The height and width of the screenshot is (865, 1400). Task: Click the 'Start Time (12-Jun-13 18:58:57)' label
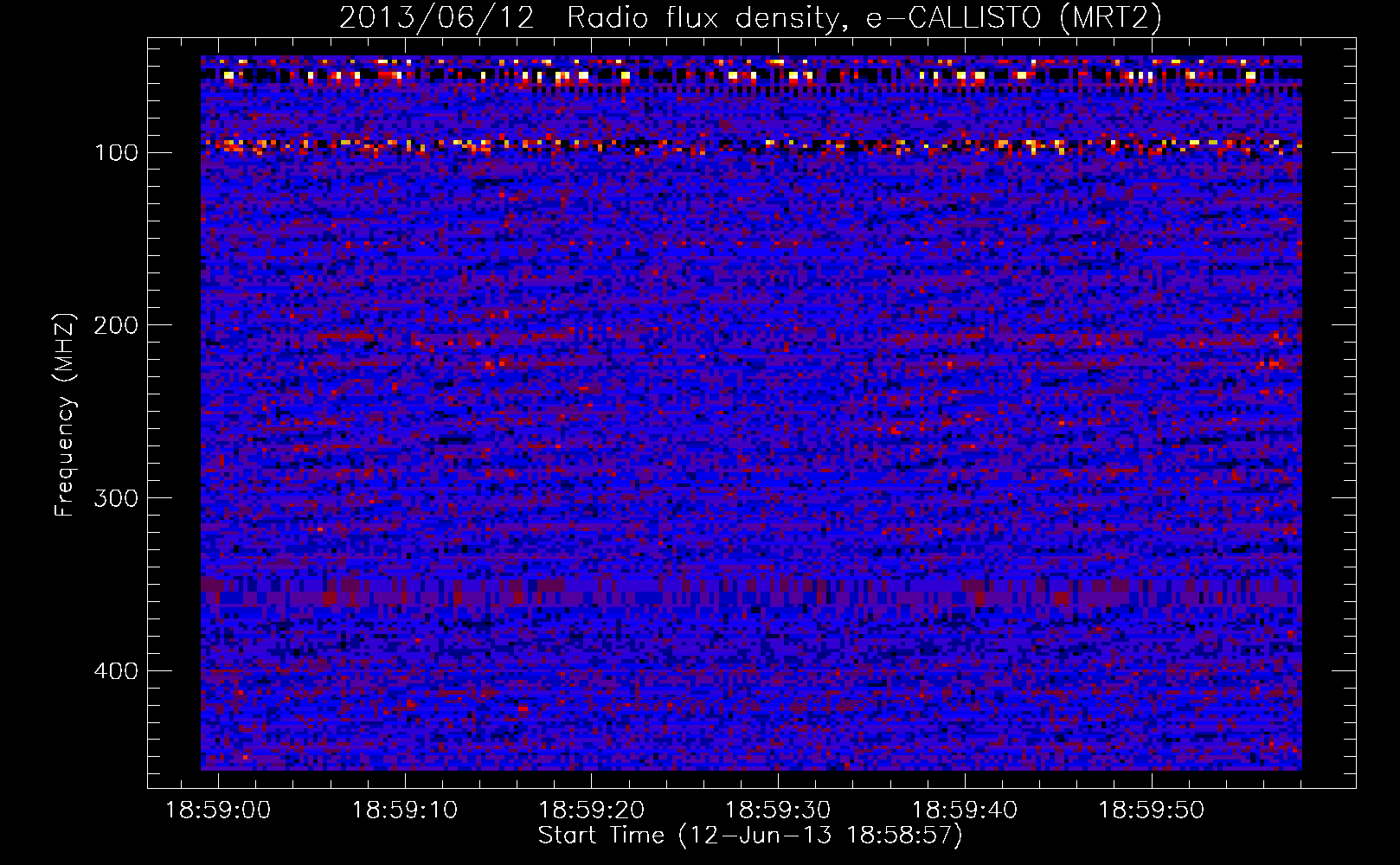[x=750, y=836]
